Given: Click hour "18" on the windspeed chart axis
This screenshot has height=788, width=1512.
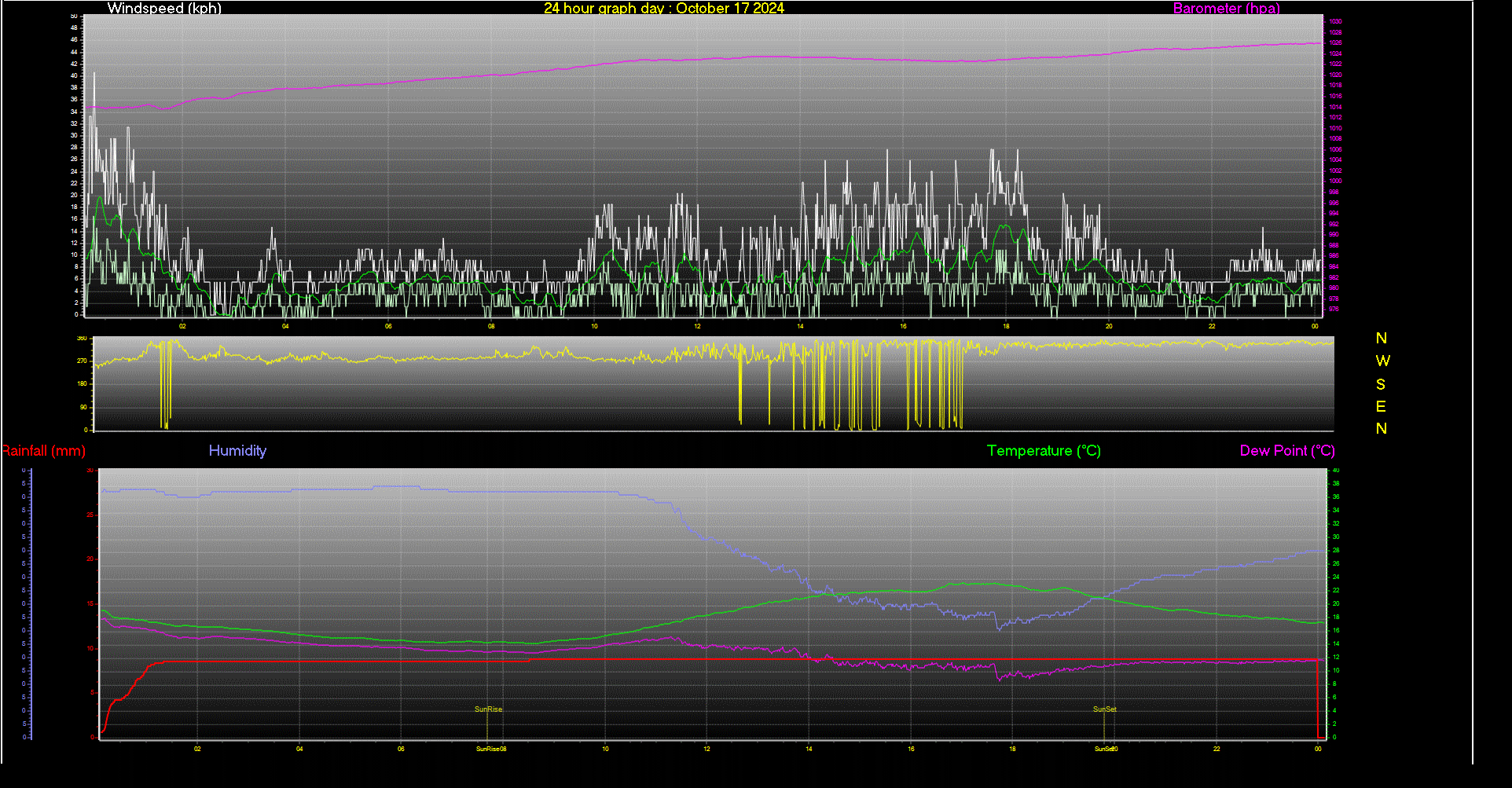Looking at the screenshot, I should pos(1006,326).
